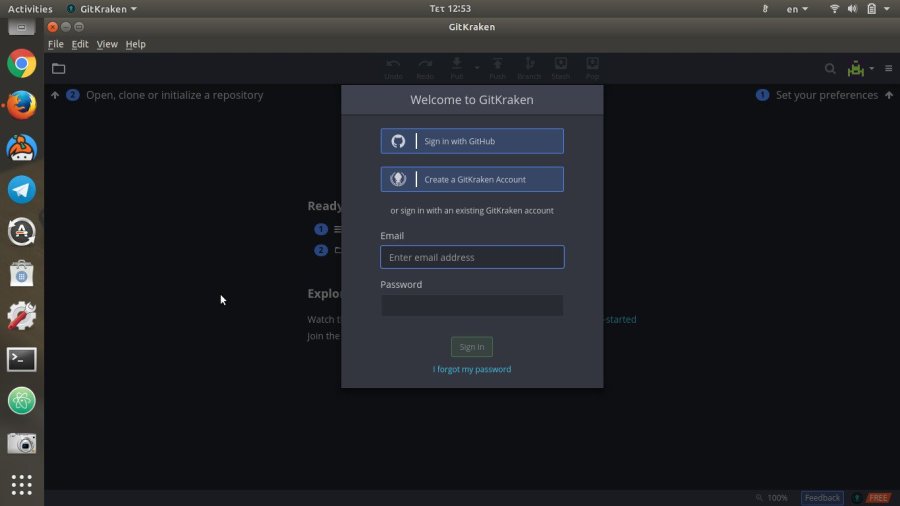This screenshot has height=506, width=900.
Task: Show applications grid in dock
Action: [x=22, y=485]
